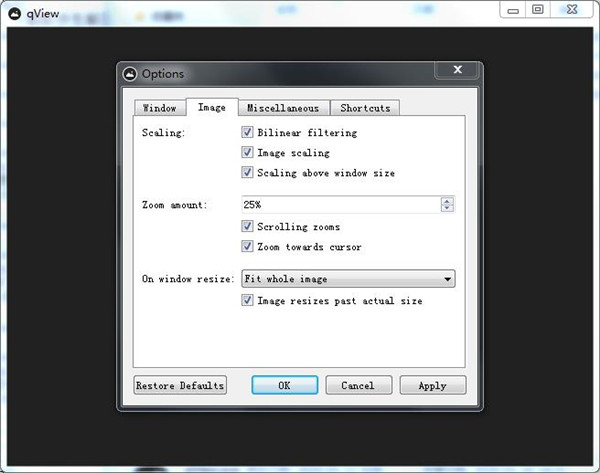Viewport: 600px width, 473px height.
Task: Toggle the Image scaling checkbox
Action: point(247,153)
